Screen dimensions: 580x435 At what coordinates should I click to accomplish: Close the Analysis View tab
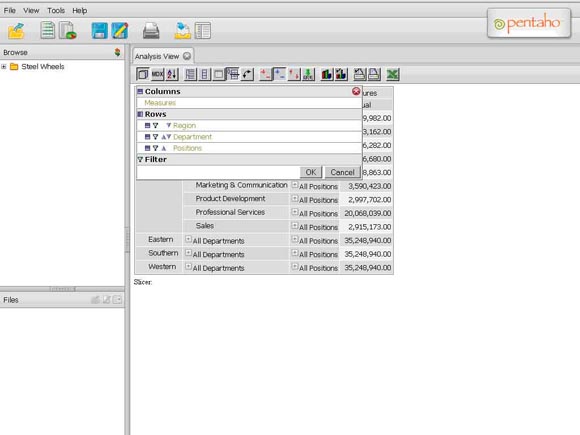coord(187,56)
